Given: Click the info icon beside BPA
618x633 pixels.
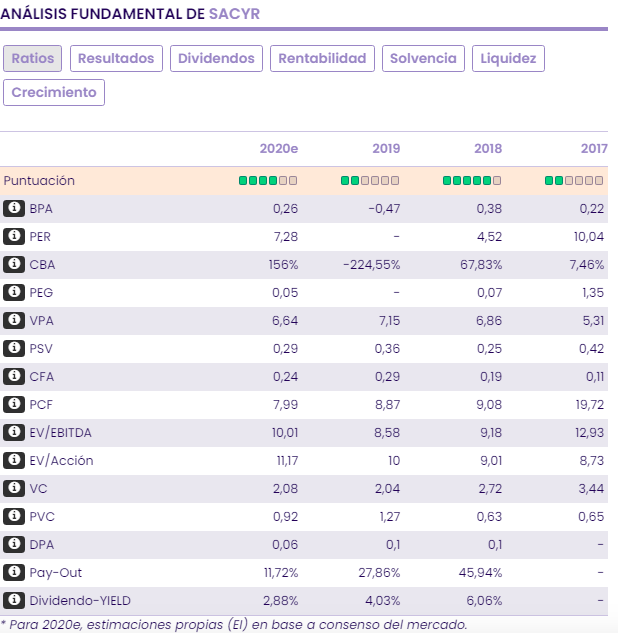Looking at the screenshot, I should tap(14, 209).
